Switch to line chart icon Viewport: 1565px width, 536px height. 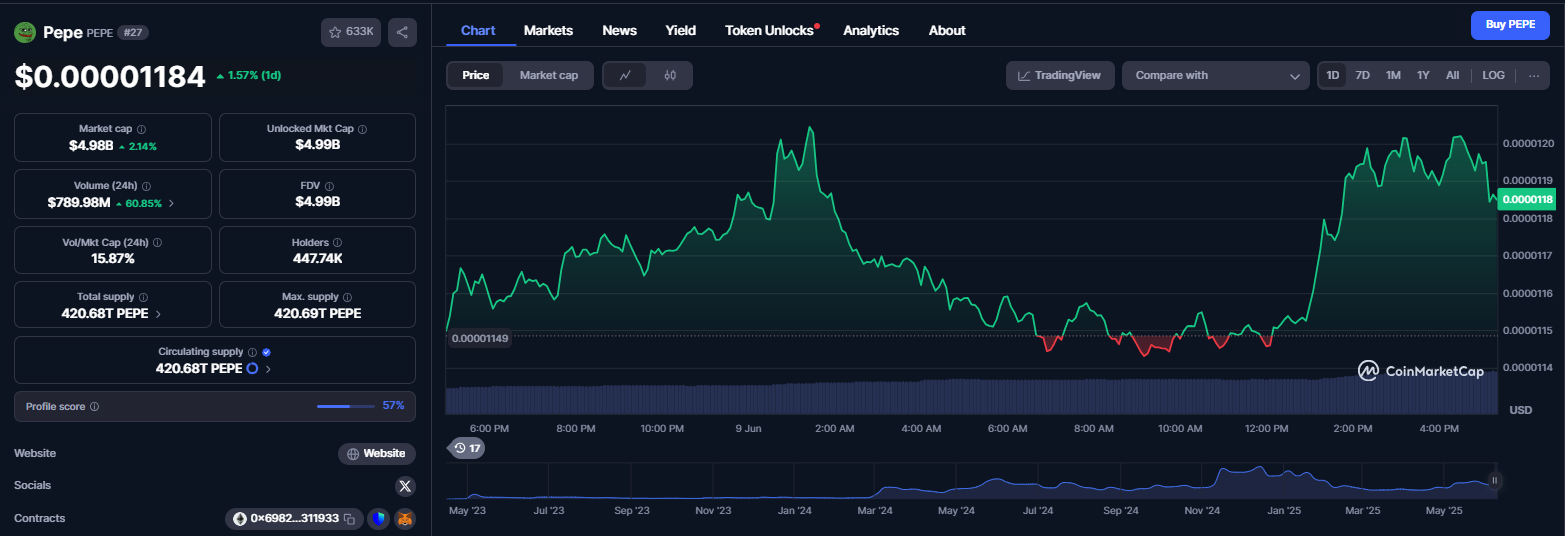coord(625,75)
